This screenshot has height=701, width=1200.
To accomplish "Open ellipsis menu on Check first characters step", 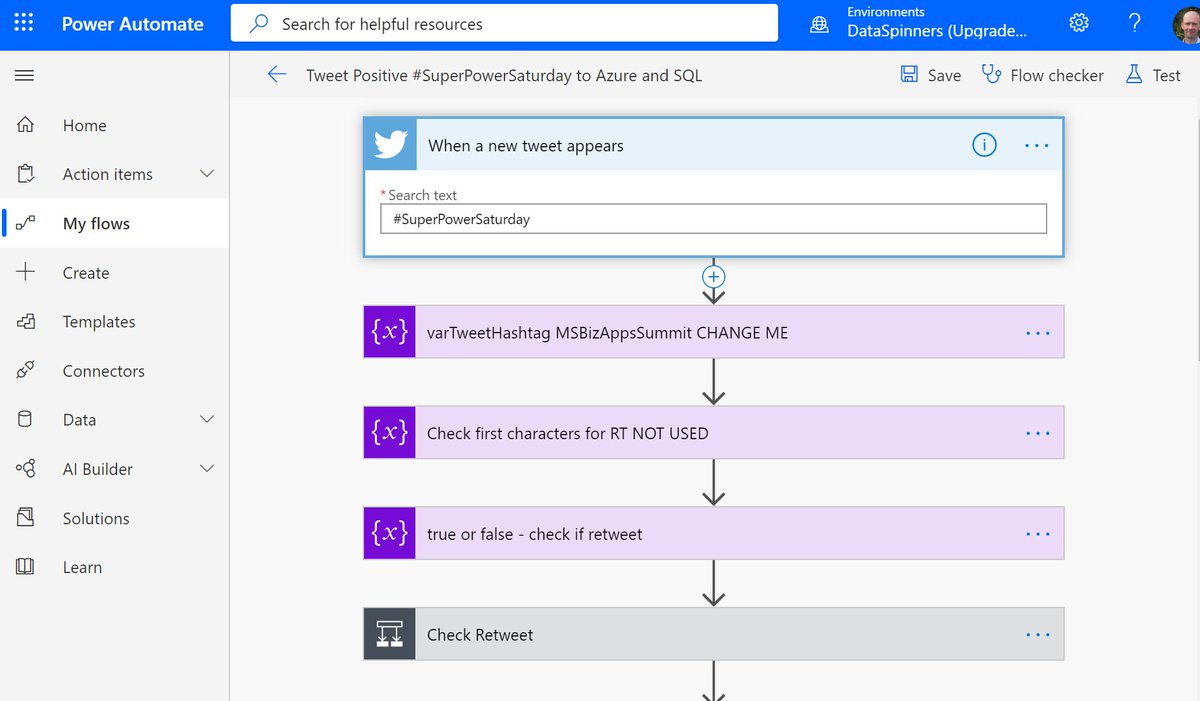I will [1038, 433].
